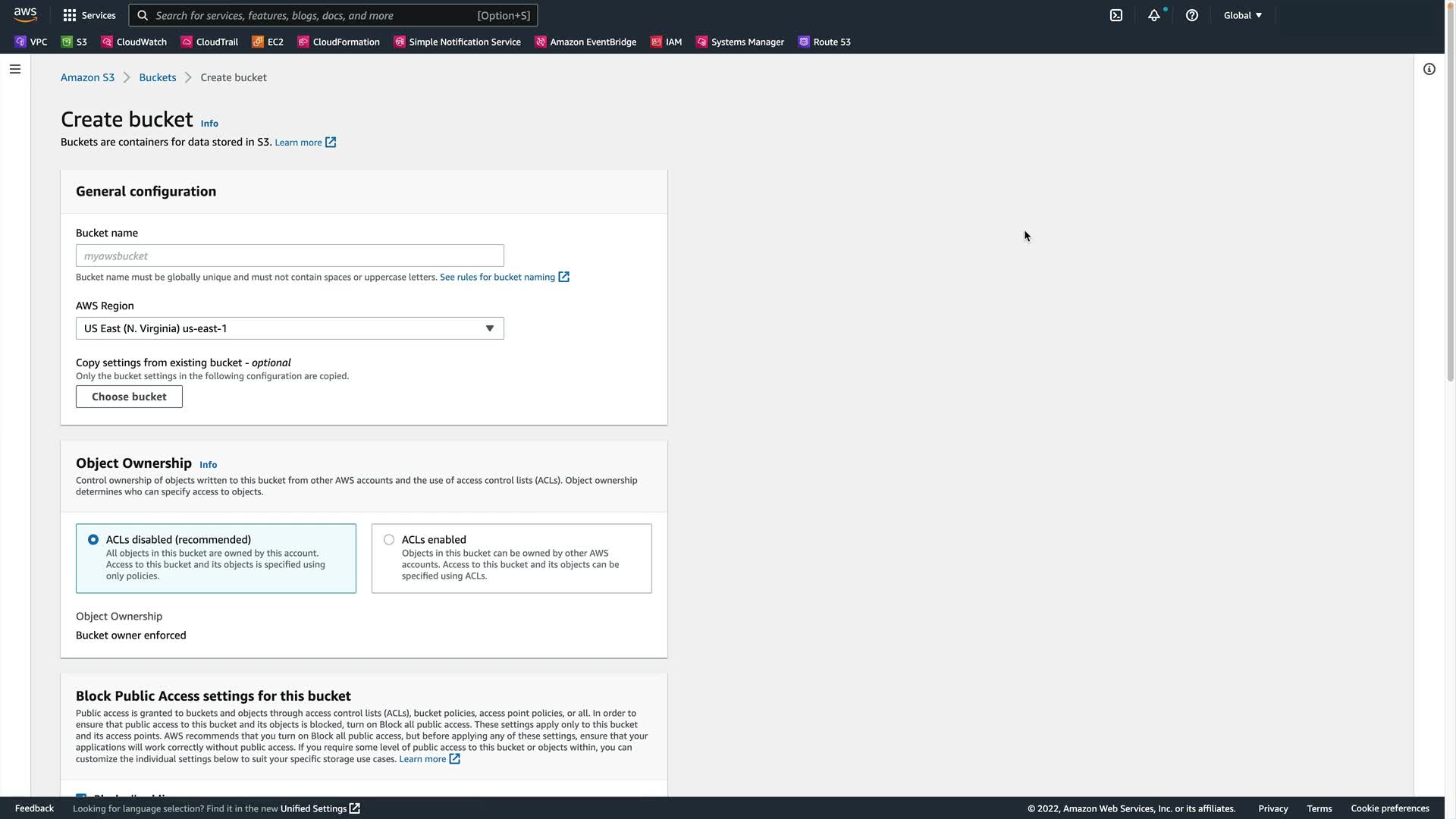Open the notifications bell icon

pos(1153,15)
